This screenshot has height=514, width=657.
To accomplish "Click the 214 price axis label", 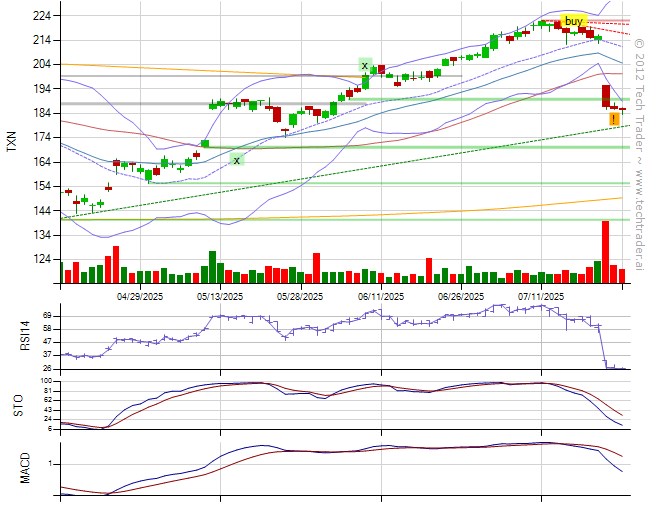I will coord(41,40).
